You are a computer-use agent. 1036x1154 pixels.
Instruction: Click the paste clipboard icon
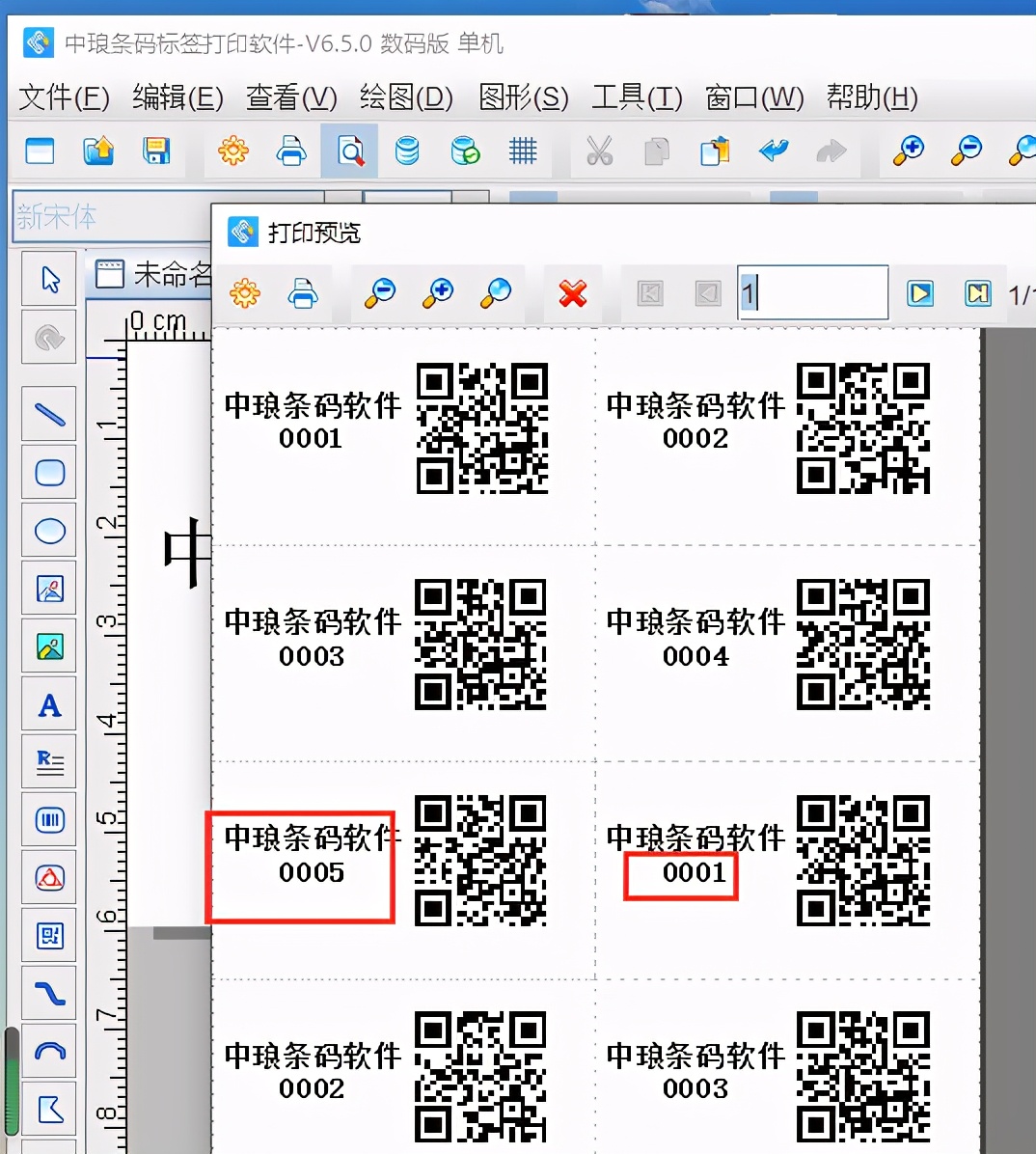(715, 151)
